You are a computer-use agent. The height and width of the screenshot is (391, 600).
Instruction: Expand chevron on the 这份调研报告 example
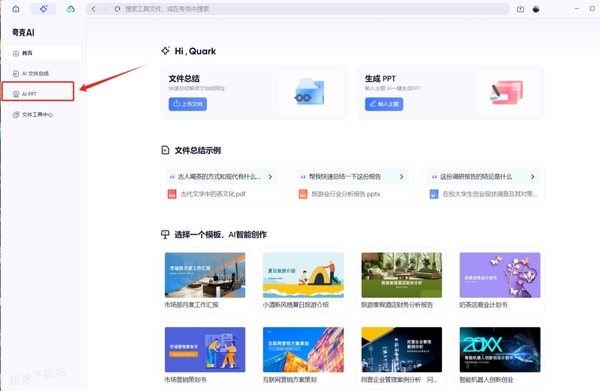coord(532,176)
